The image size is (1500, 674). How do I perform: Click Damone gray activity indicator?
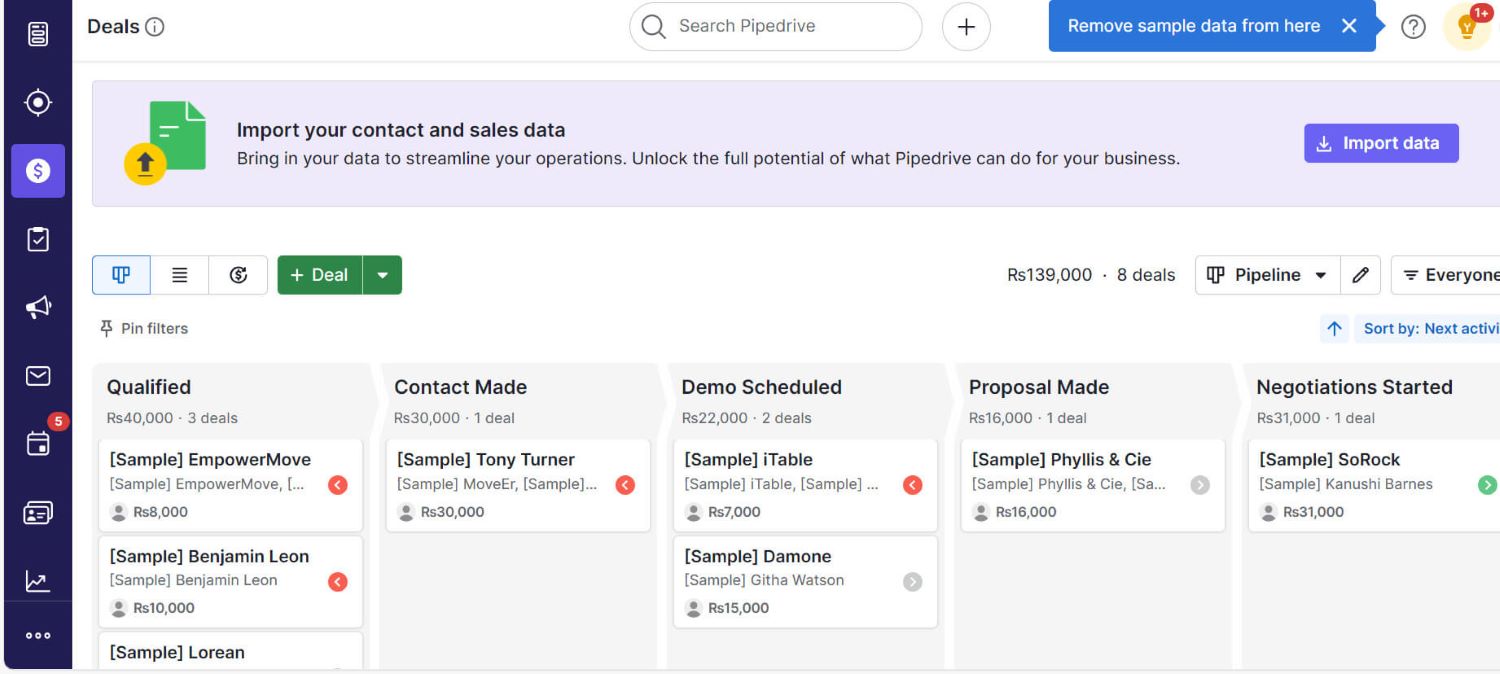912,581
